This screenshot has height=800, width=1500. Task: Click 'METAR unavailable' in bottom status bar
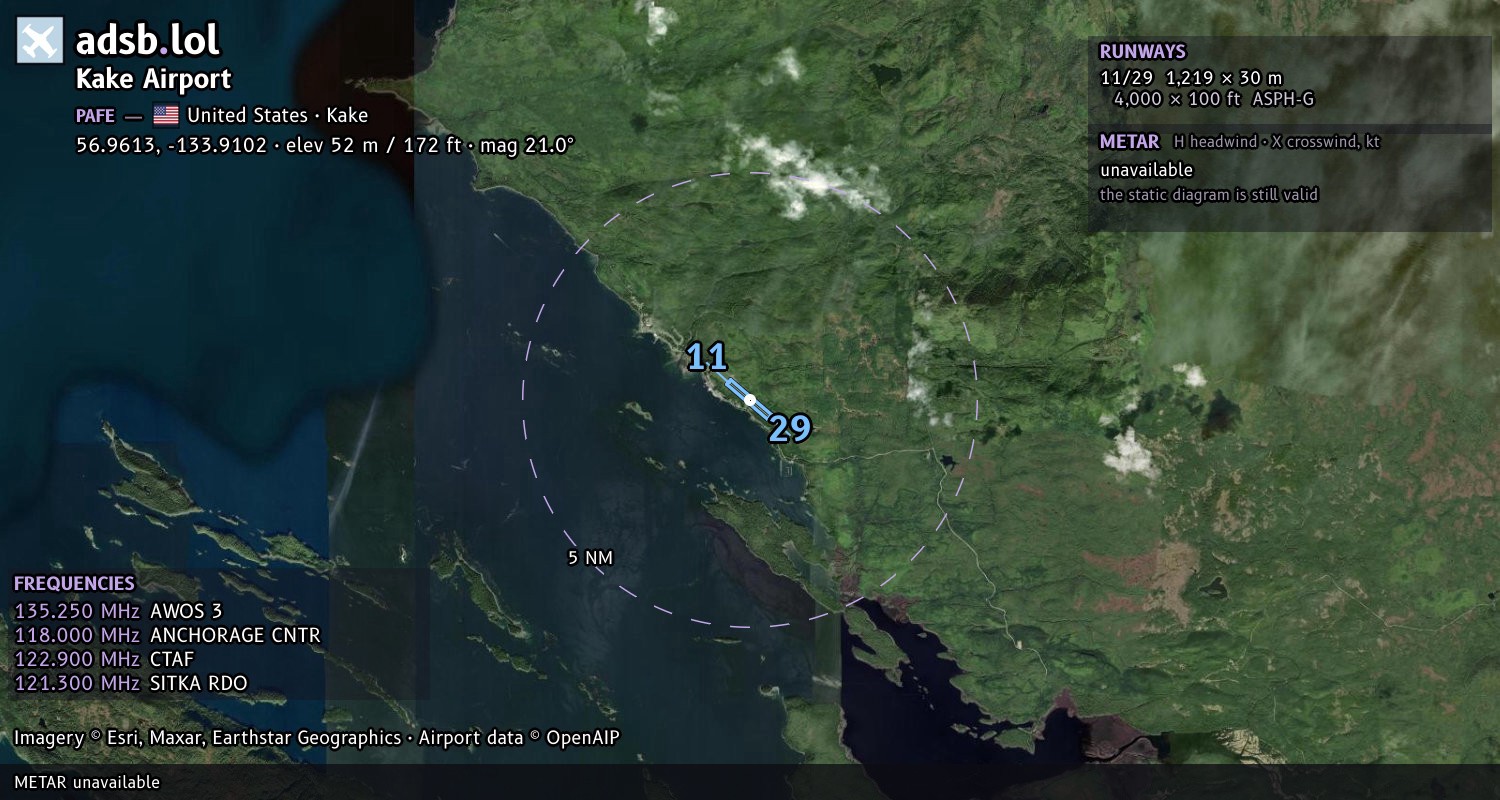coord(87,782)
